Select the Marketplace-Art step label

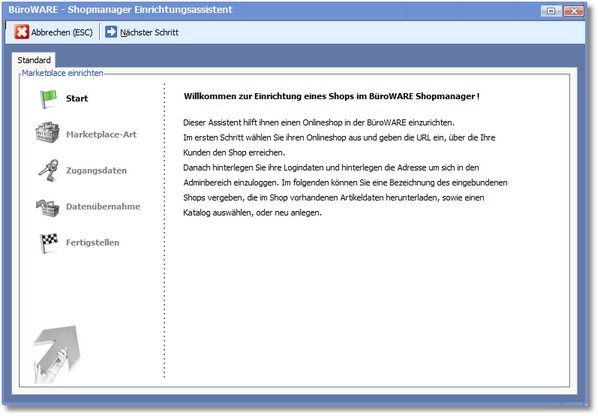(x=101, y=134)
